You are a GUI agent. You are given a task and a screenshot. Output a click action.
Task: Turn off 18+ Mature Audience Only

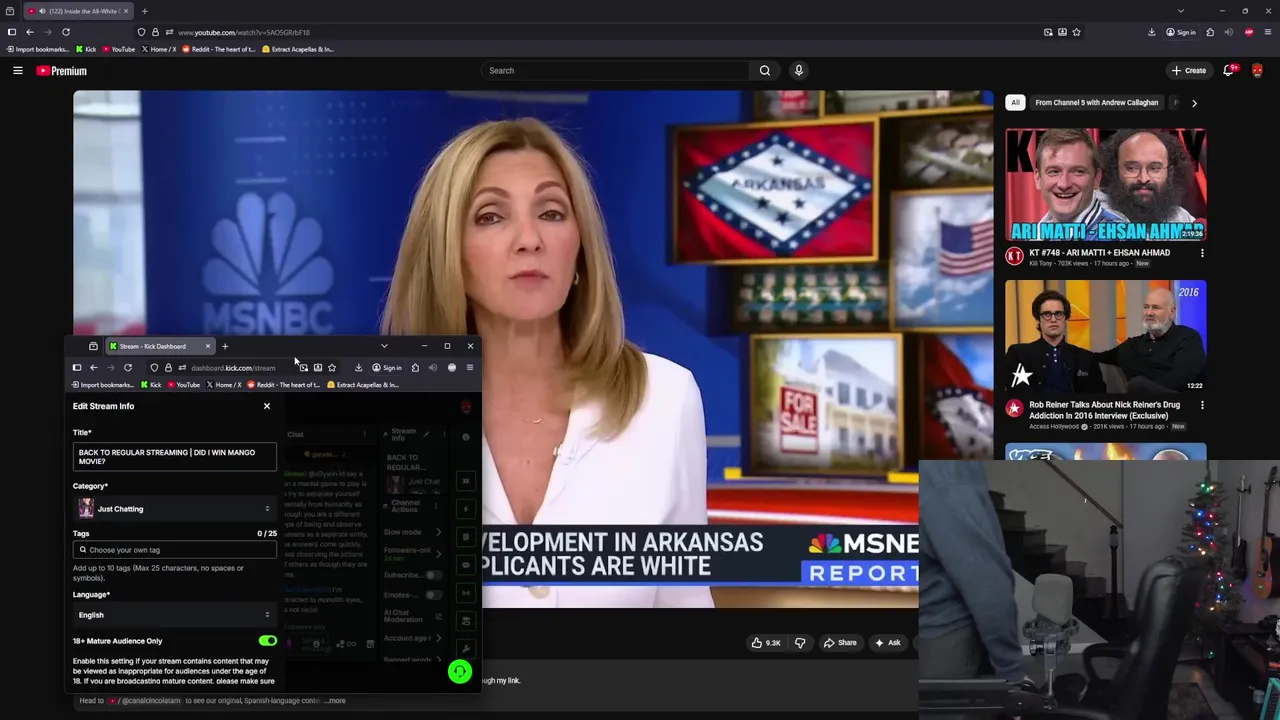point(268,641)
